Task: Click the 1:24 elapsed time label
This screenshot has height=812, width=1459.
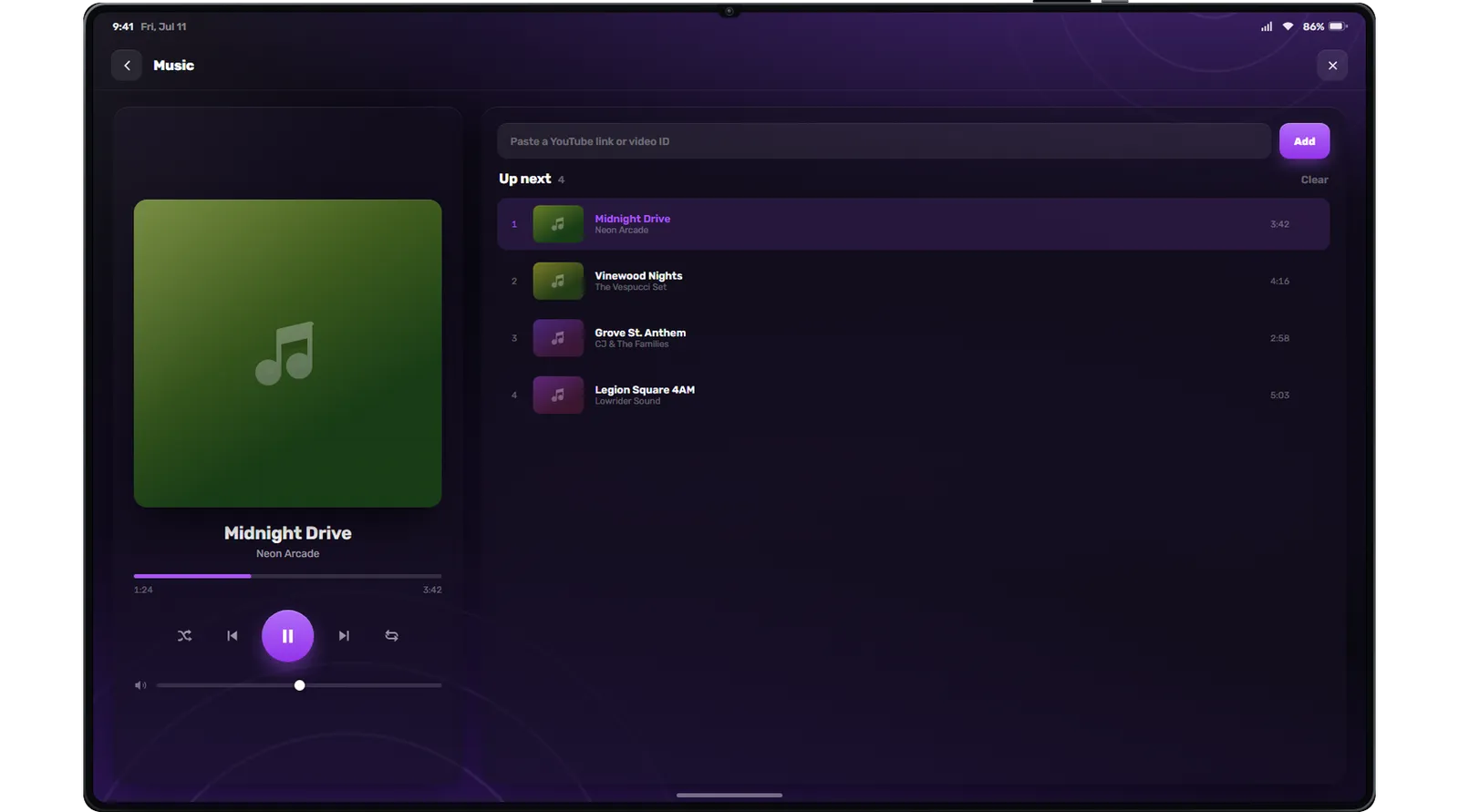Action: tap(143, 590)
